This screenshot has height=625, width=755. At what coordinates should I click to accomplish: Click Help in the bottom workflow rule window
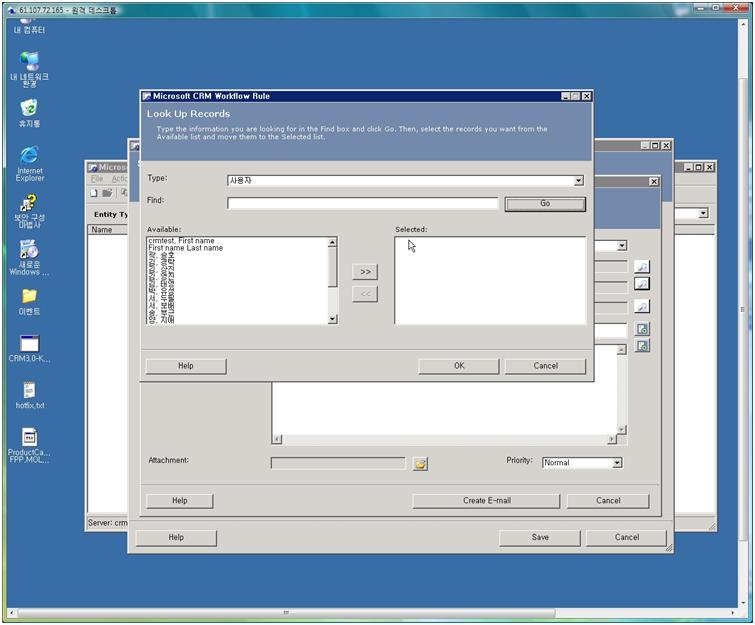tap(176, 537)
